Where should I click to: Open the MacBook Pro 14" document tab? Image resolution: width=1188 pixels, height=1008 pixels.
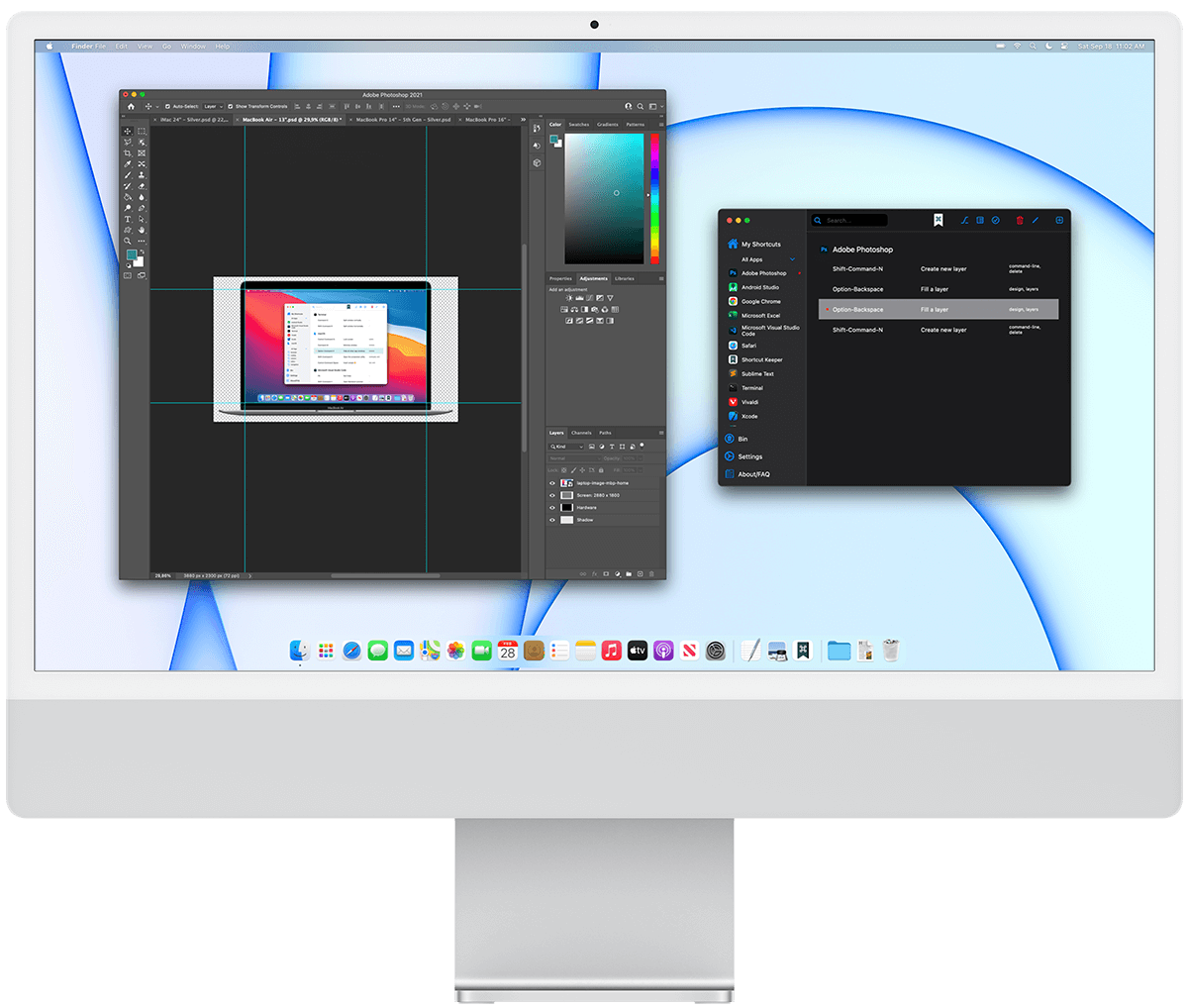(x=403, y=119)
